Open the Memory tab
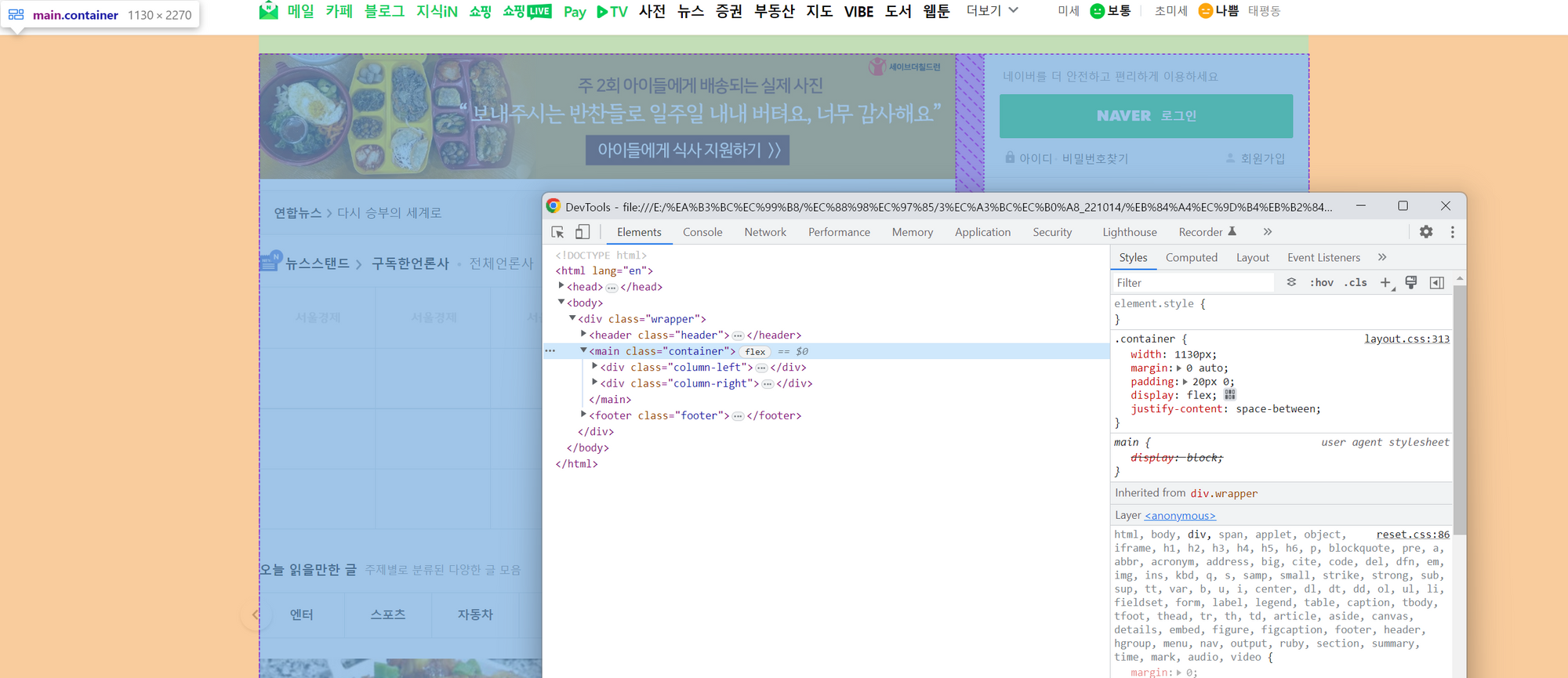The height and width of the screenshot is (678, 1568). click(x=913, y=232)
